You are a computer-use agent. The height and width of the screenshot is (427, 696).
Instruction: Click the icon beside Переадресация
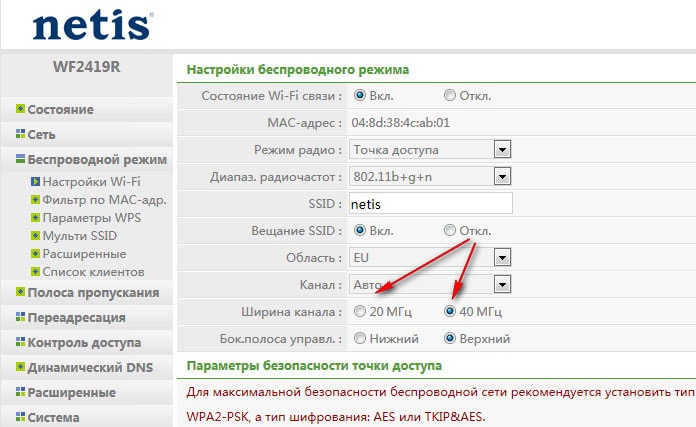(x=20, y=316)
